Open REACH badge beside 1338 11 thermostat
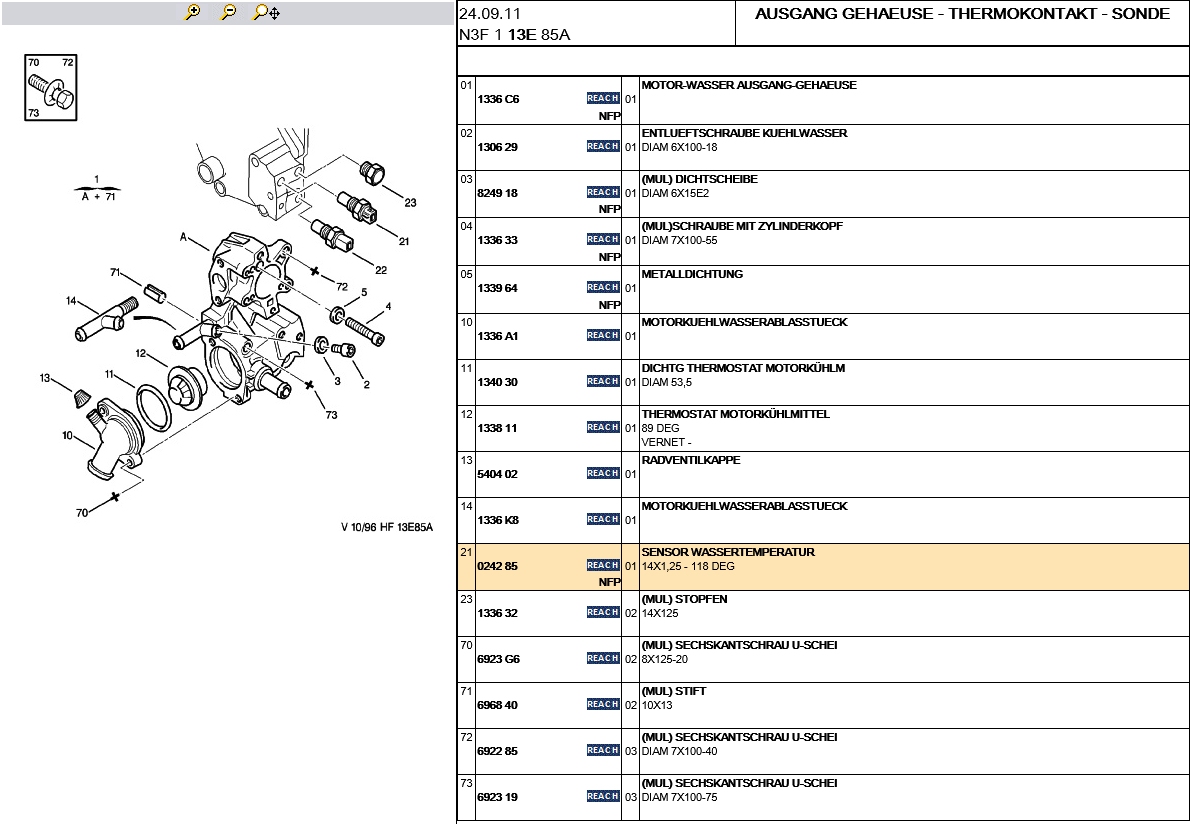Image resolution: width=1190 pixels, height=834 pixels. (602, 427)
